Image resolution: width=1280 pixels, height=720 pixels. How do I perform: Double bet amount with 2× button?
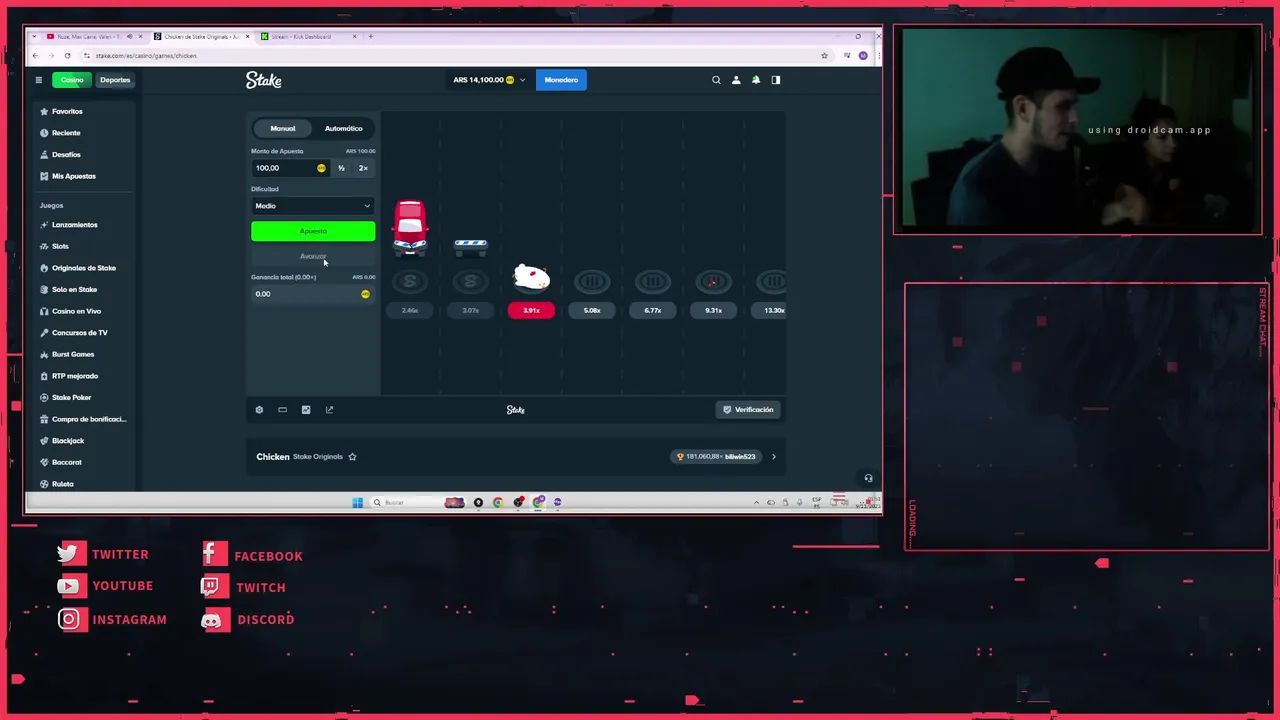[363, 168]
